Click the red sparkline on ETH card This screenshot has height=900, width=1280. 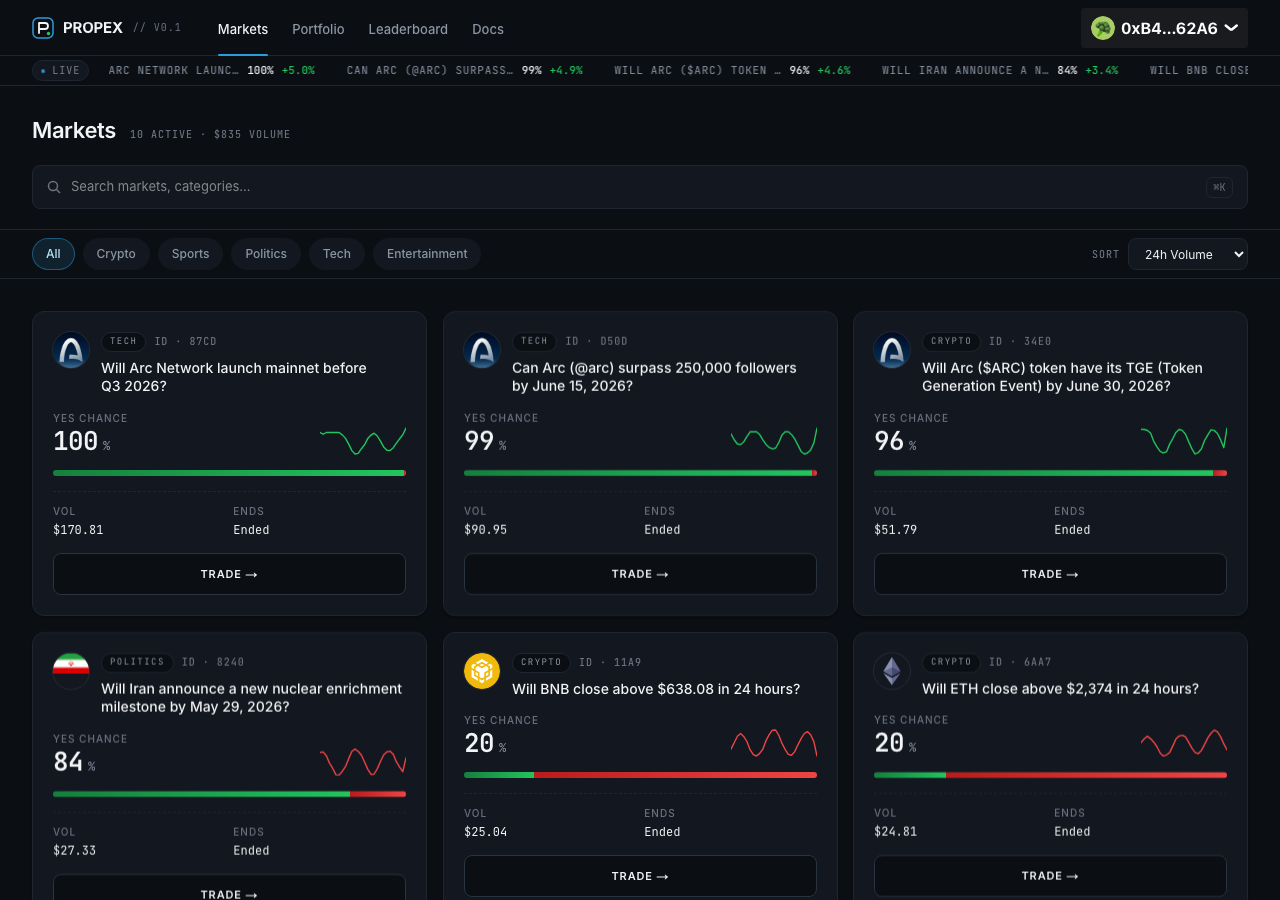1184,743
